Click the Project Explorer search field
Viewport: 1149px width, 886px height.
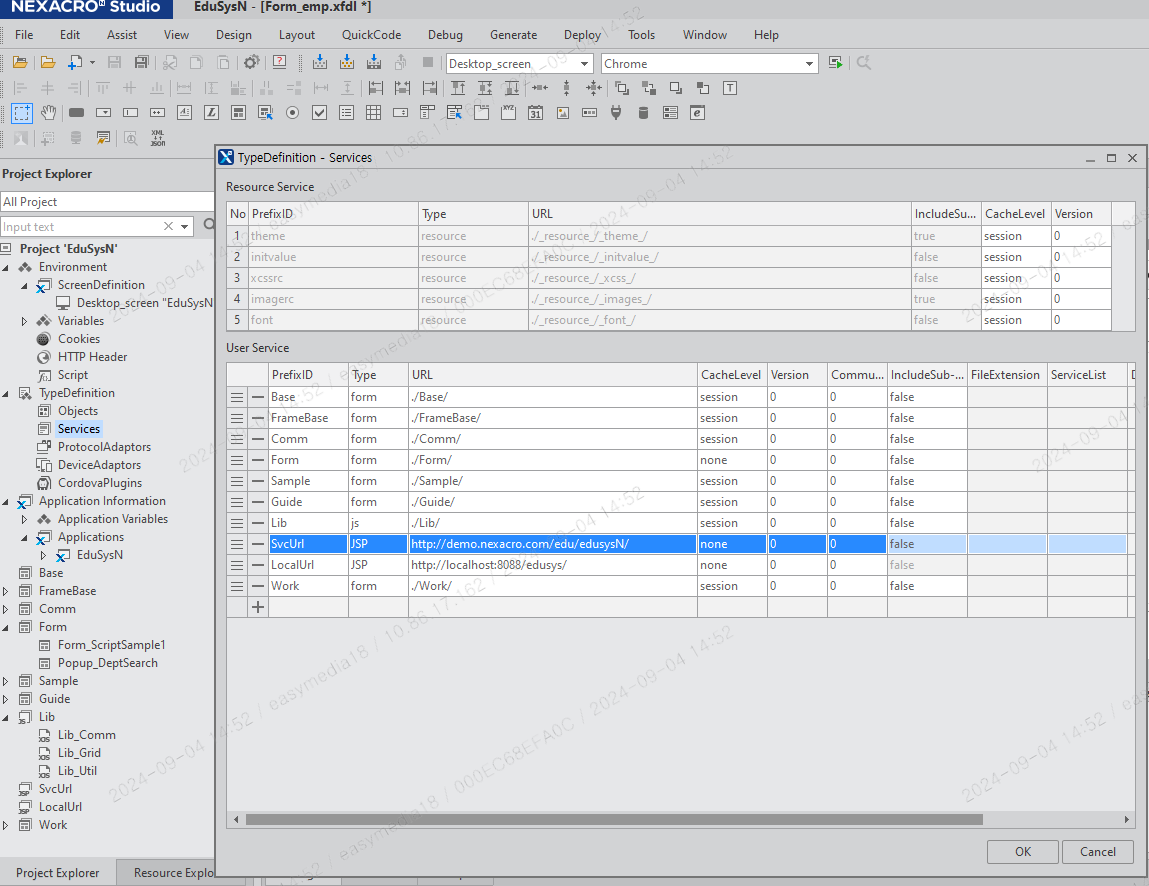click(80, 227)
